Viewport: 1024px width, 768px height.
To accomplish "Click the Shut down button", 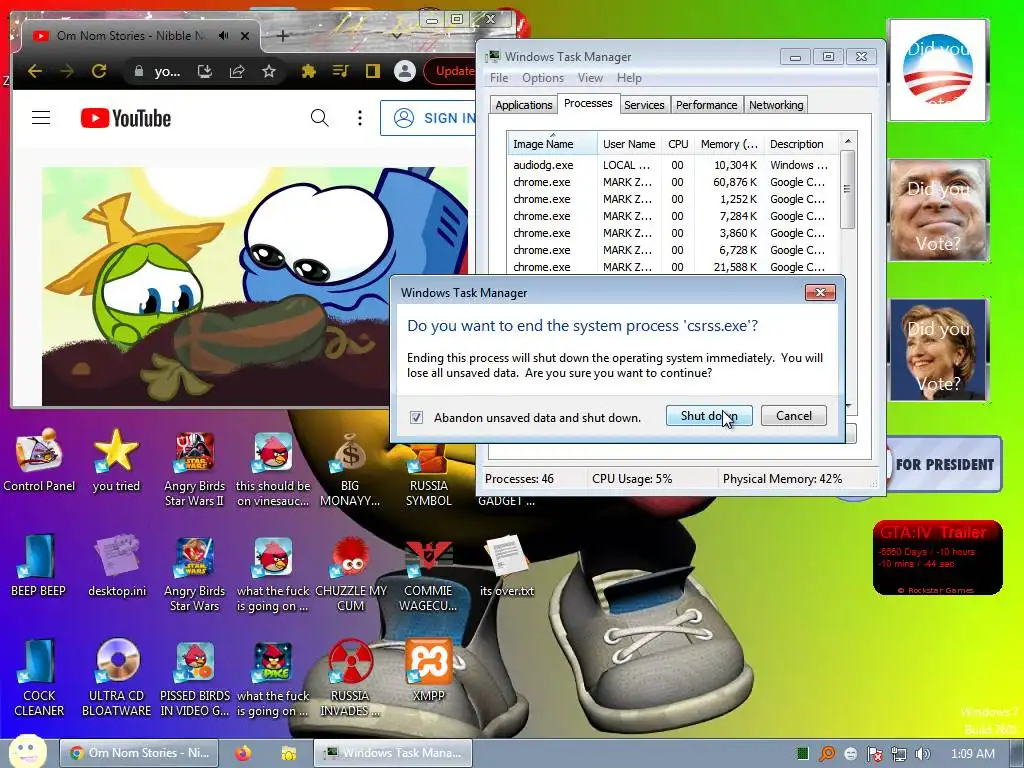I will [709, 416].
